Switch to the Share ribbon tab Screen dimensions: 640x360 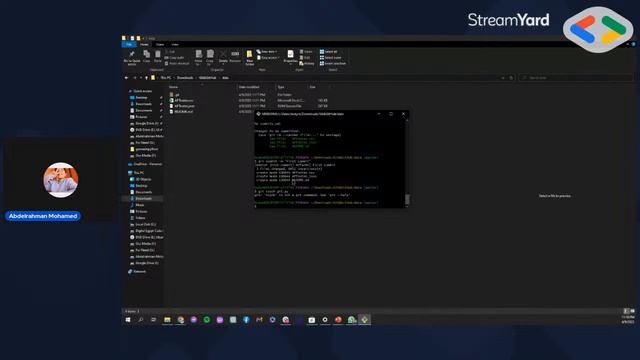(160, 44)
